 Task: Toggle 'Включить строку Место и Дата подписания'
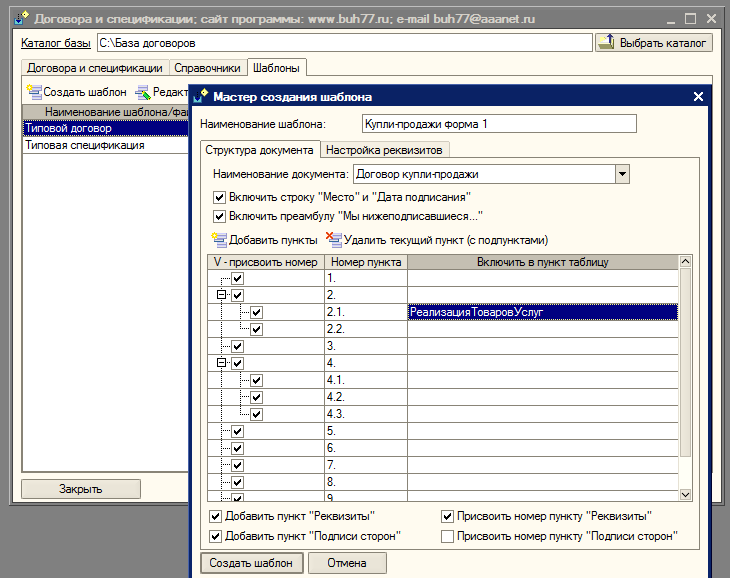pyautogui.click(x=220, y=197)
